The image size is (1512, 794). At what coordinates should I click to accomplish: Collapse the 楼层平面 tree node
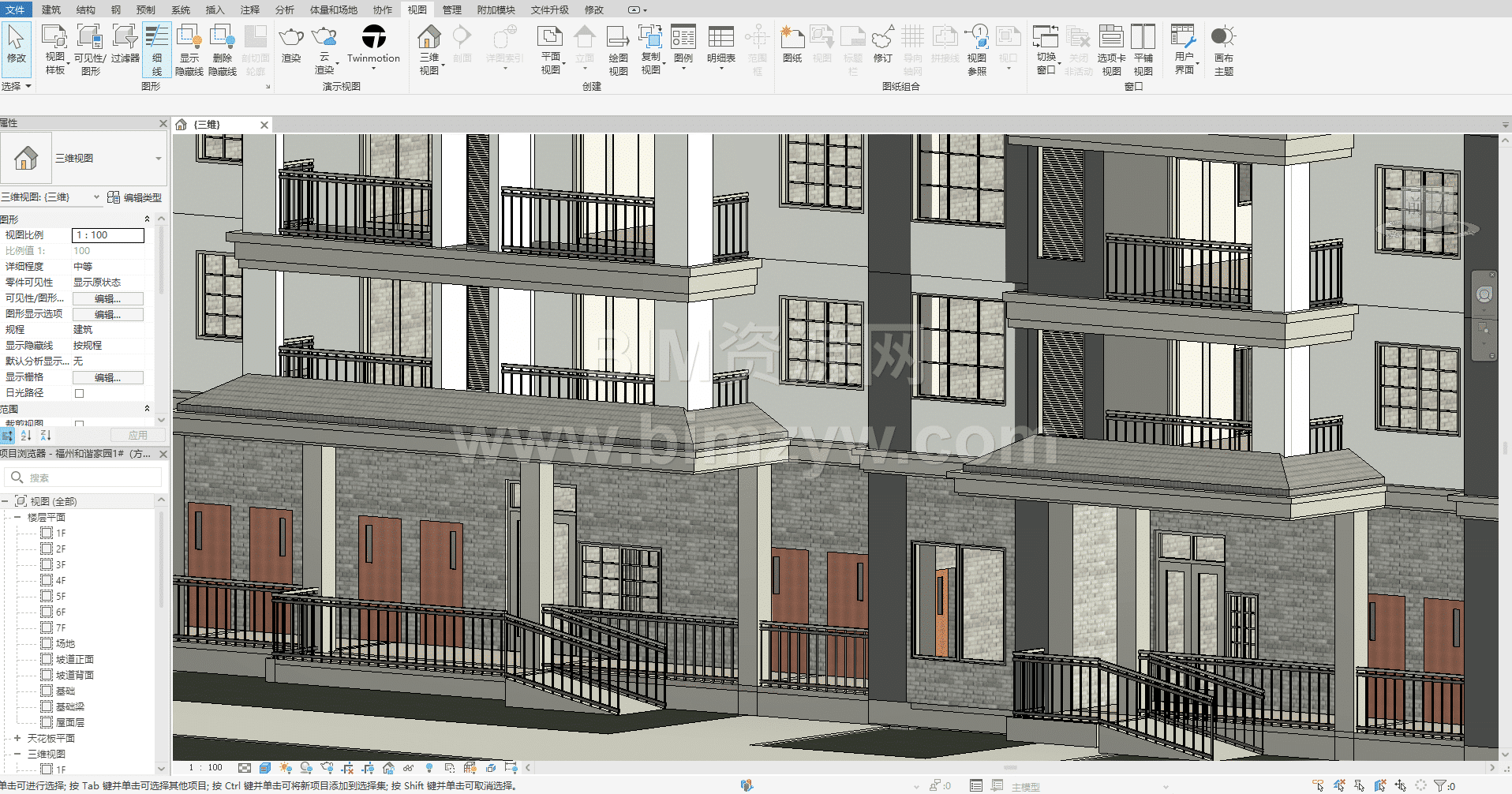(x=17, y=518)
